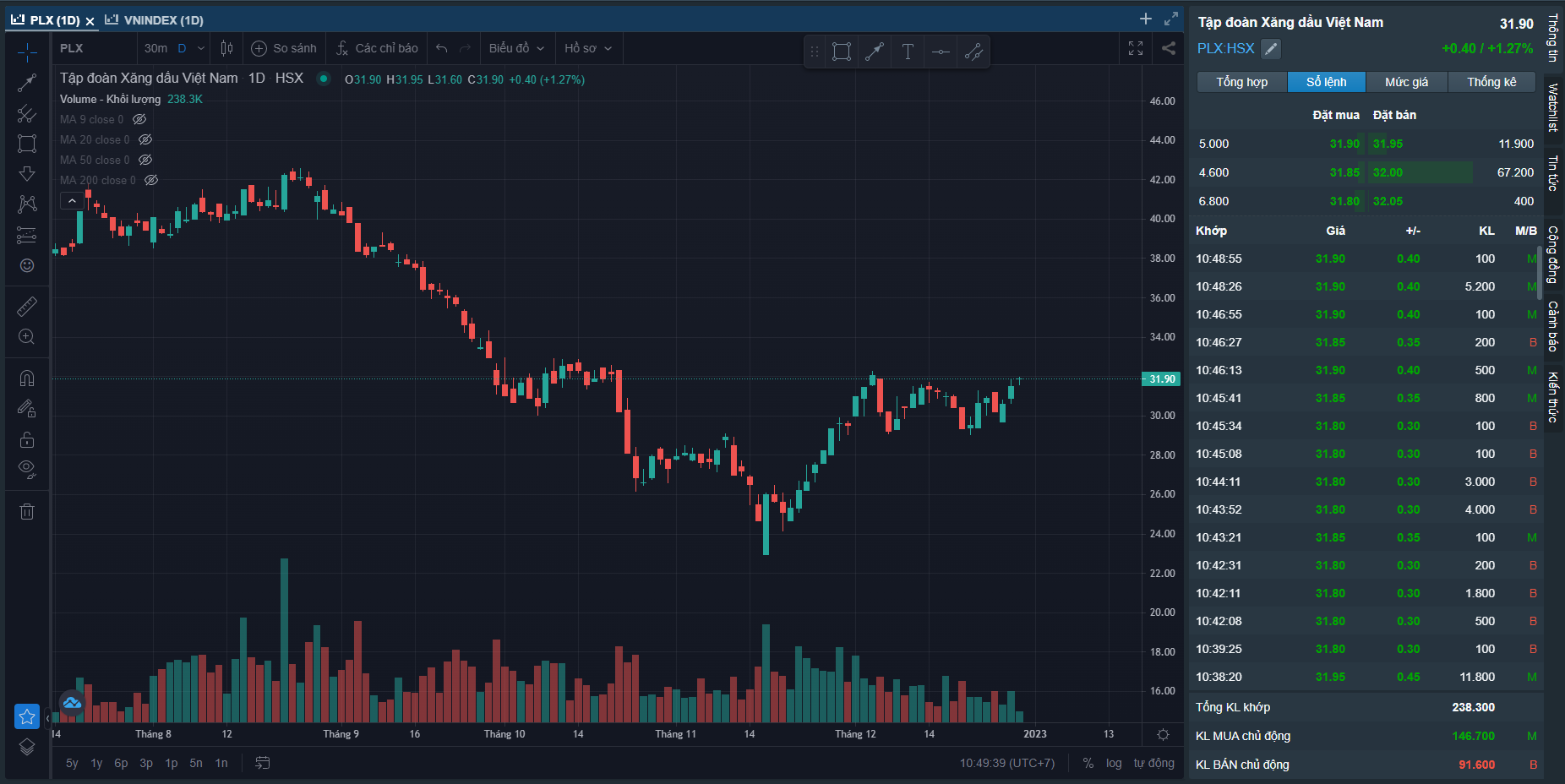The width and height of the screenshot is (1565, 784).
Task: Activate the magnet mode tool
Action: 27,378
